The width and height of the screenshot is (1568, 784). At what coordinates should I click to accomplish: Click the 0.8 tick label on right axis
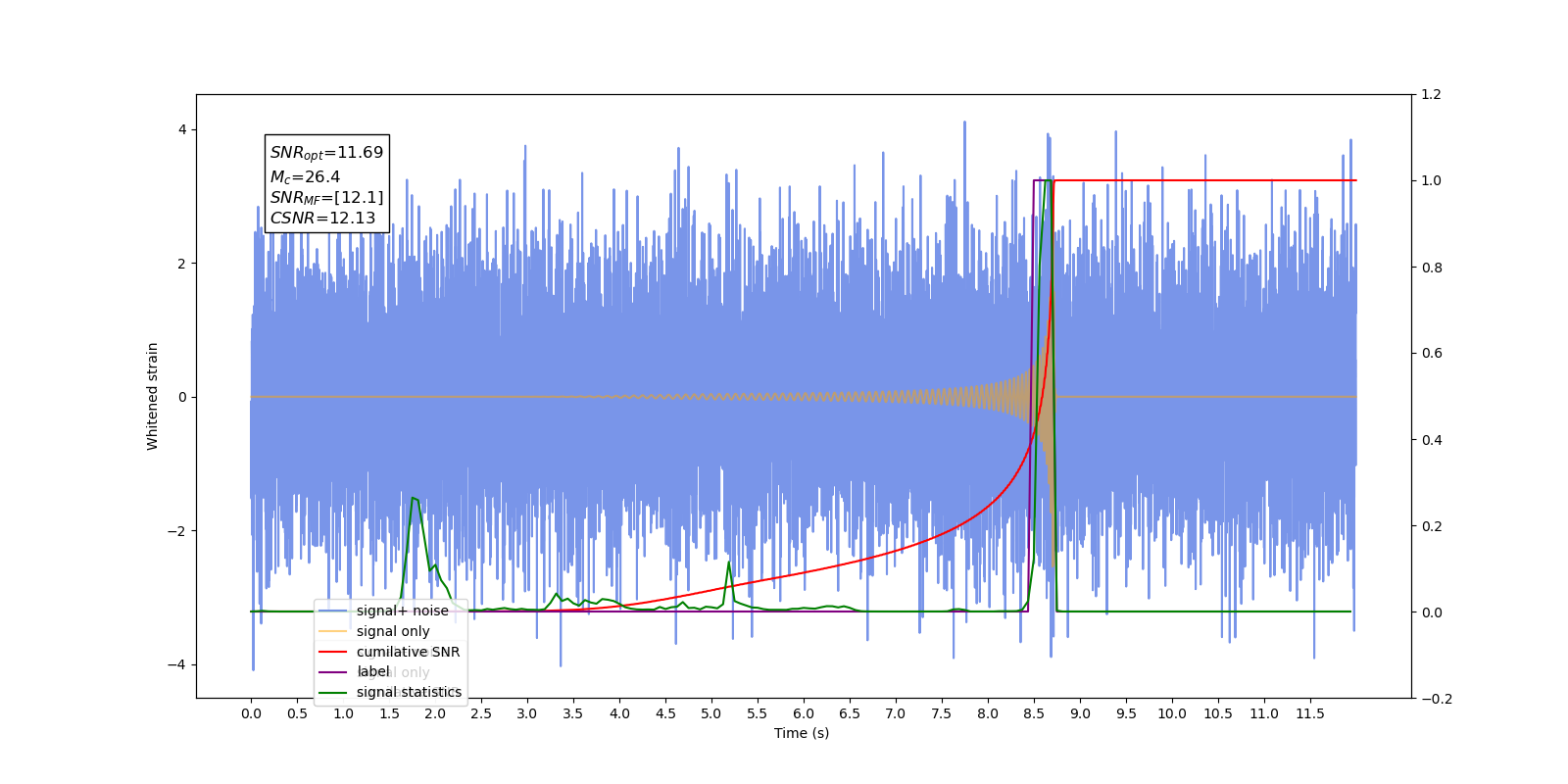click(x=1431, y=267)
